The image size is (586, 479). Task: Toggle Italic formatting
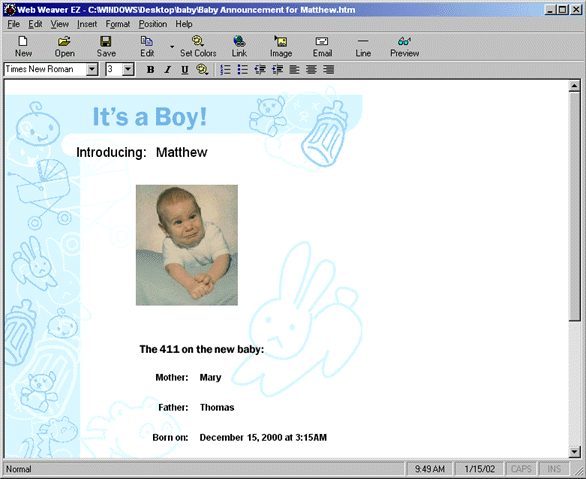(x=167, y=69)
